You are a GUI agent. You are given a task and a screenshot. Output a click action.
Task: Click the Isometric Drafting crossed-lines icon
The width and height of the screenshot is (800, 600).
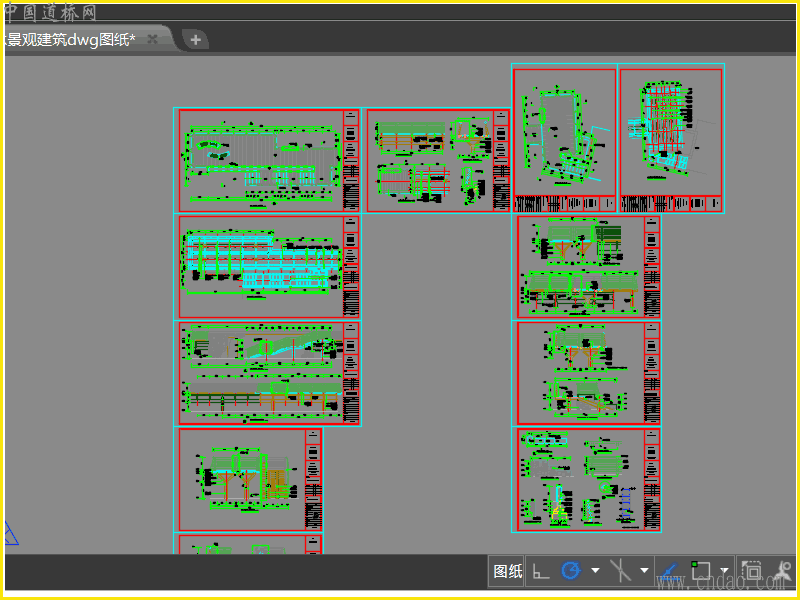tap(621, 571)
